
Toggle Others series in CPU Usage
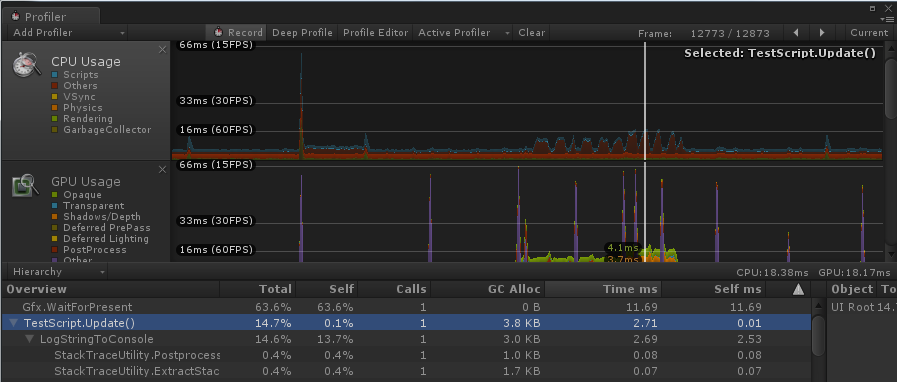[x=55, y=86]
